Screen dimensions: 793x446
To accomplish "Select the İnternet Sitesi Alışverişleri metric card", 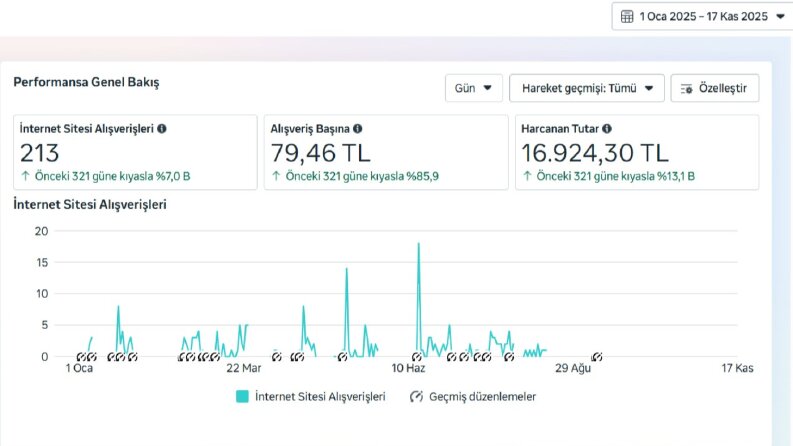I will coord(135,152).
